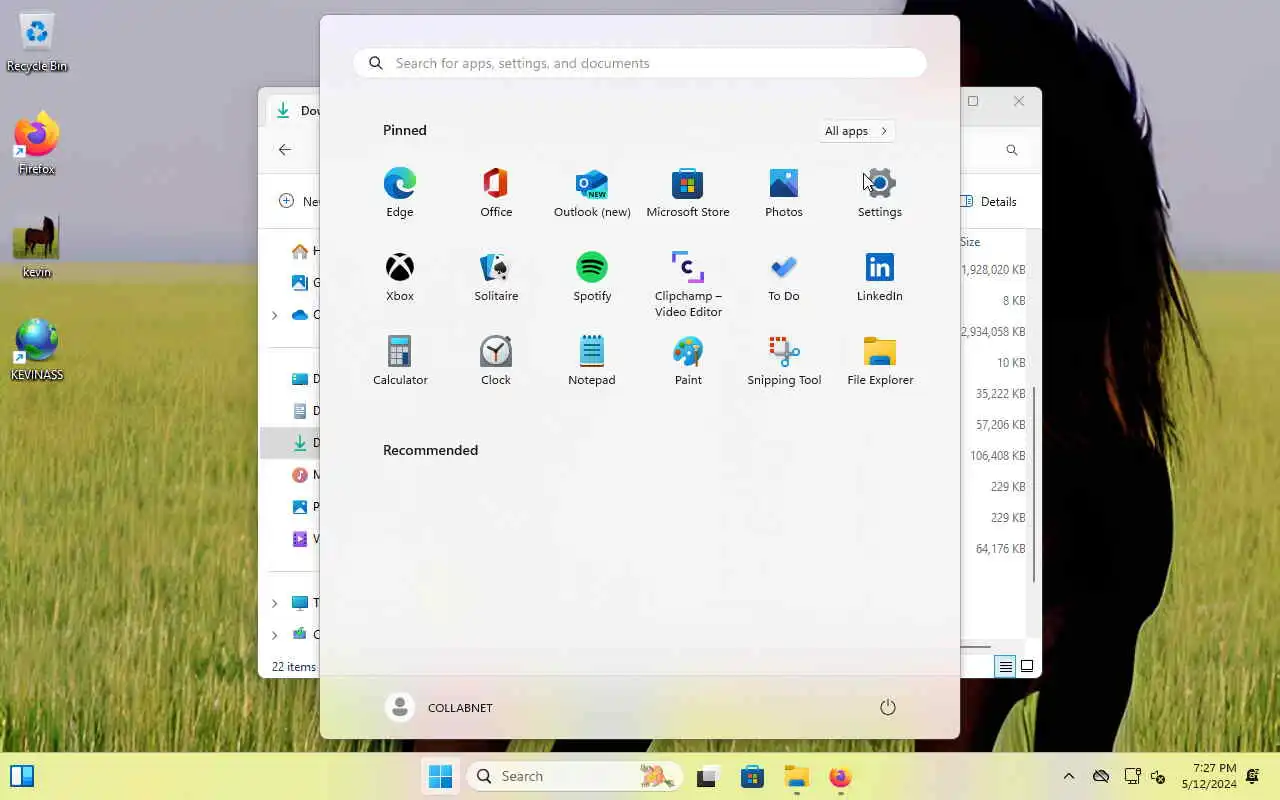Click the 1,928,020 KB size cell
The height and width of the screenshot is (800, 1280).
[993, 270]
